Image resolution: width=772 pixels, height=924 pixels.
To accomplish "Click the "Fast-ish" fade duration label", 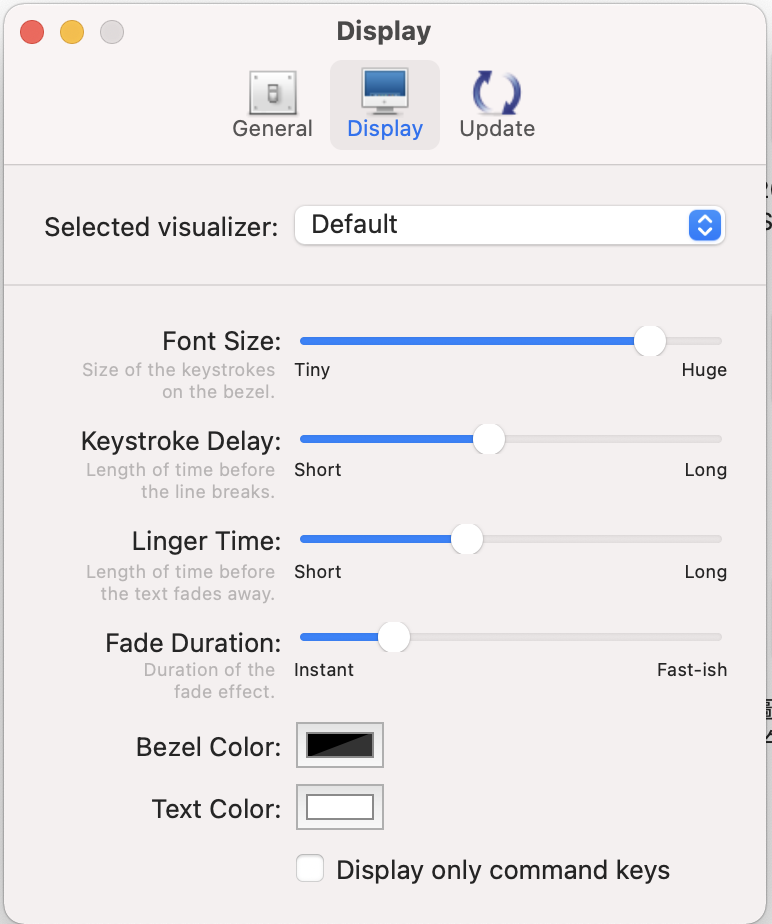I will coord(692,670).
